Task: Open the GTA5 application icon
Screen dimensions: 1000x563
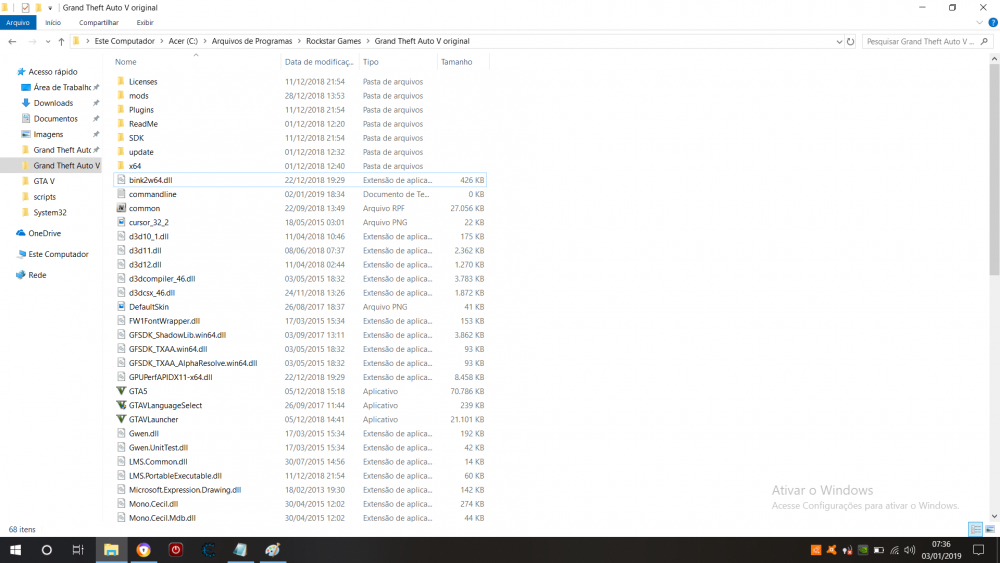Action: (x=121, y=391)
